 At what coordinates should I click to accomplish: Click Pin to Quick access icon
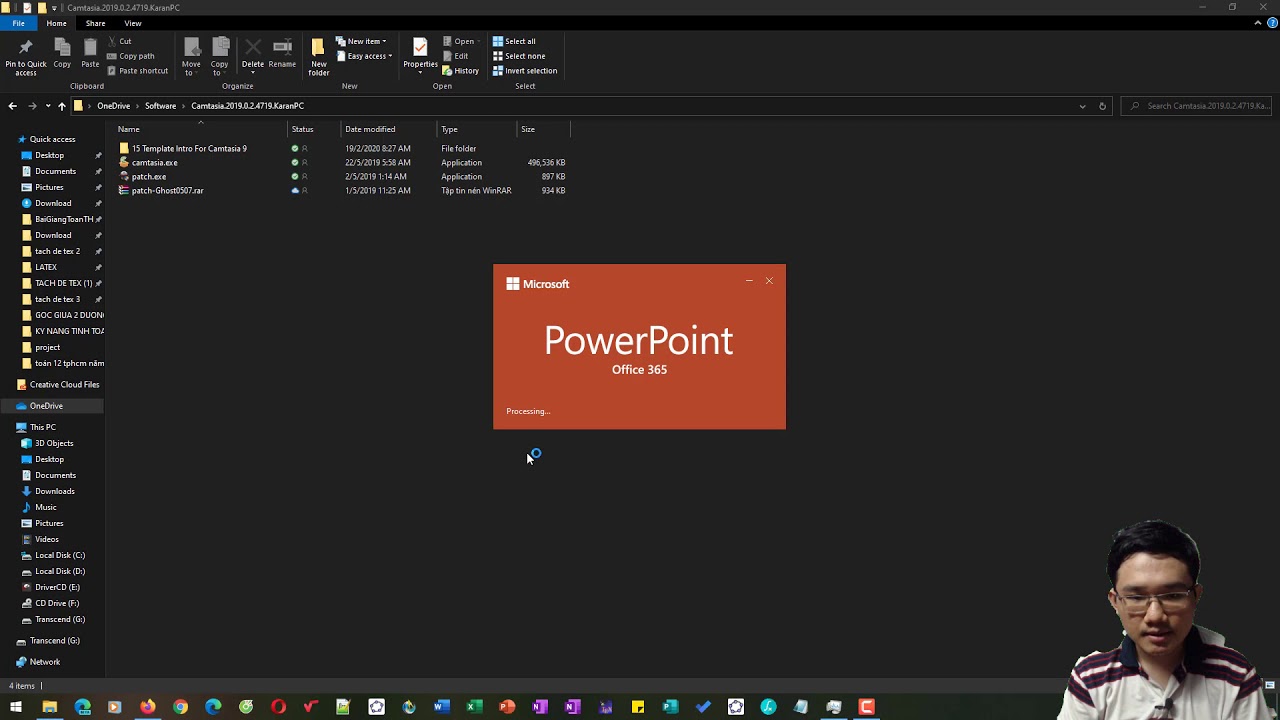point(26,56)
